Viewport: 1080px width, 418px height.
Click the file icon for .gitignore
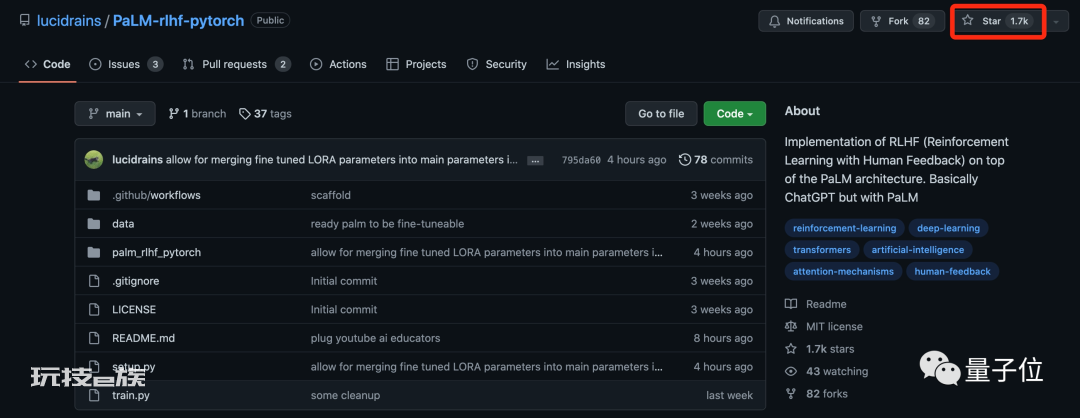(x=94, y=281)
